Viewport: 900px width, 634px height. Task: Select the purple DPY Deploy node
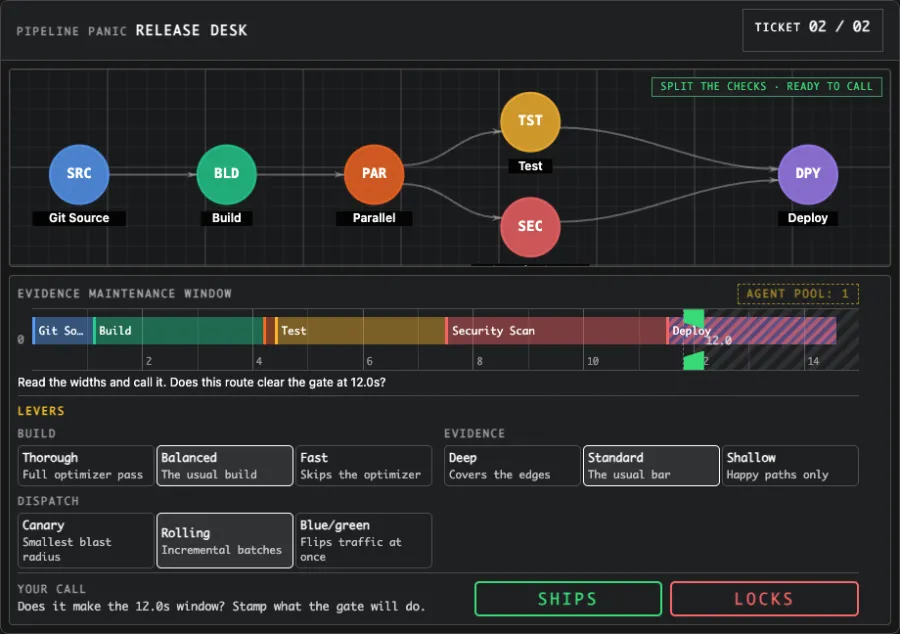click(x=808, y=174)
